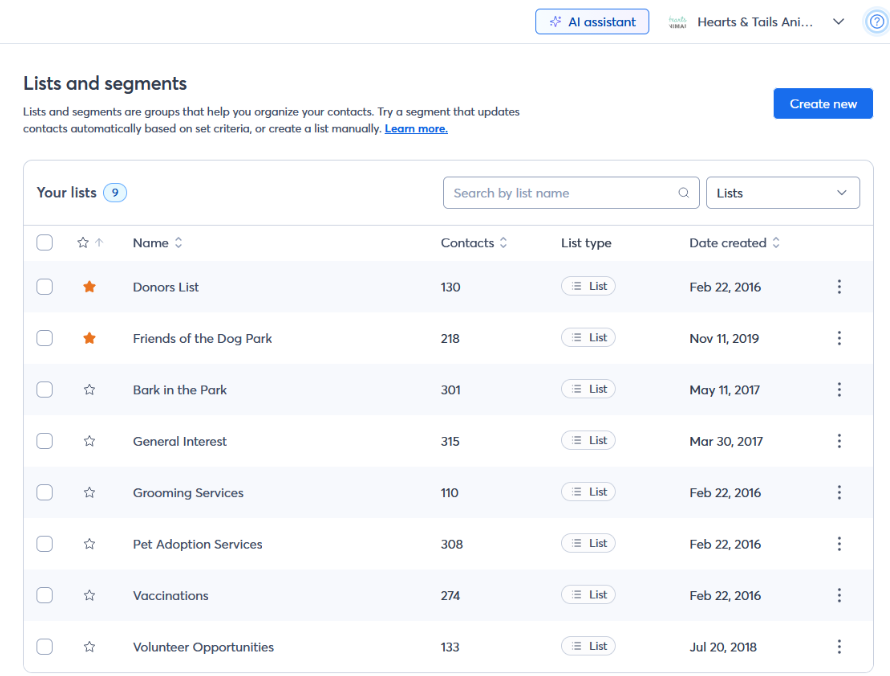Favorite the Pet Adoption Services star
Image resolution: width=890 pixels, height=676 pixels.
(89, 544)
